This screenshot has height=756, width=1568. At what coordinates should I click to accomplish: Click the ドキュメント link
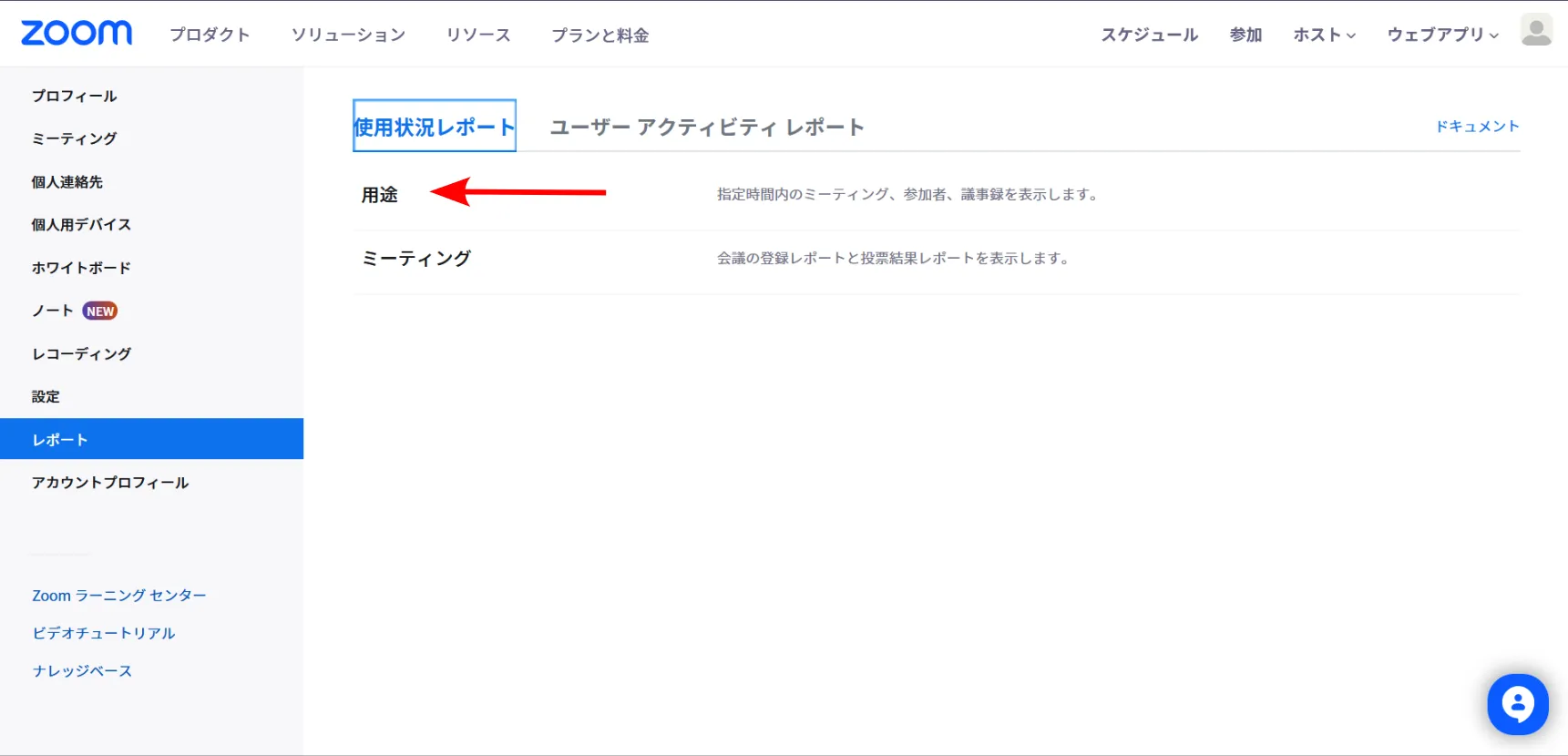[1477, 127]
